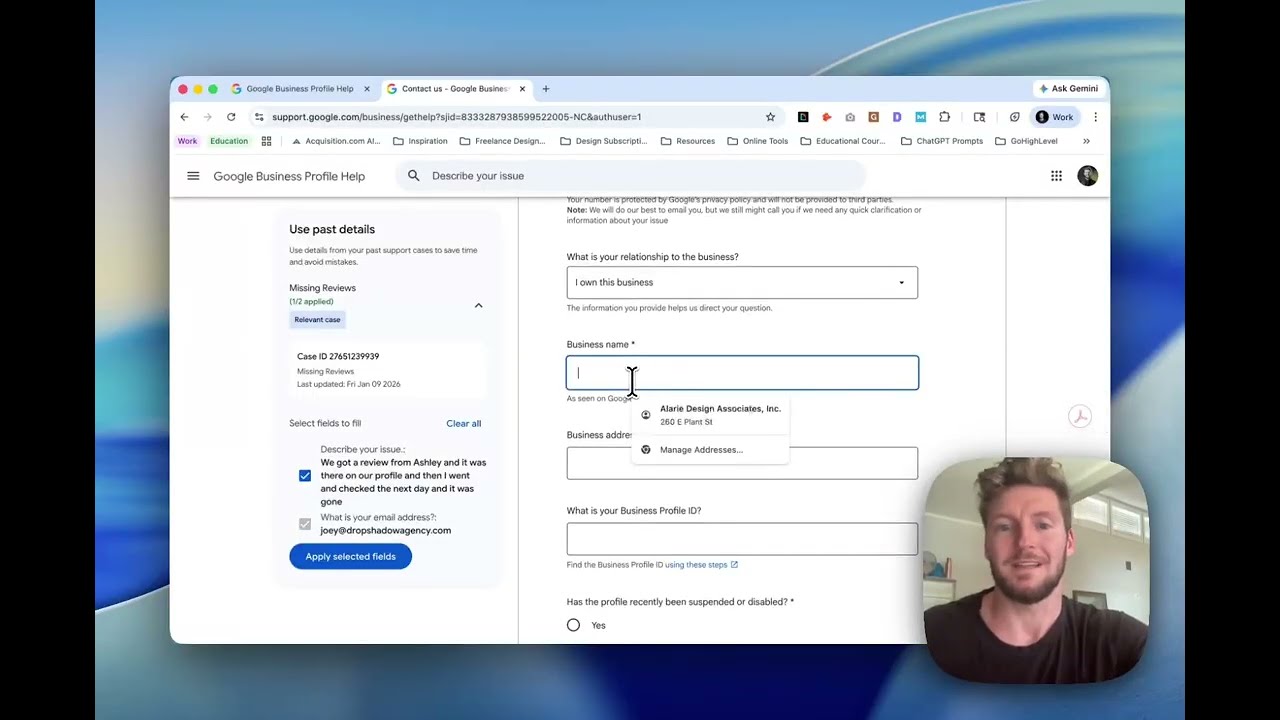Click the Business address field
This screenshot has height=720, width=1280.
(742, 463)
